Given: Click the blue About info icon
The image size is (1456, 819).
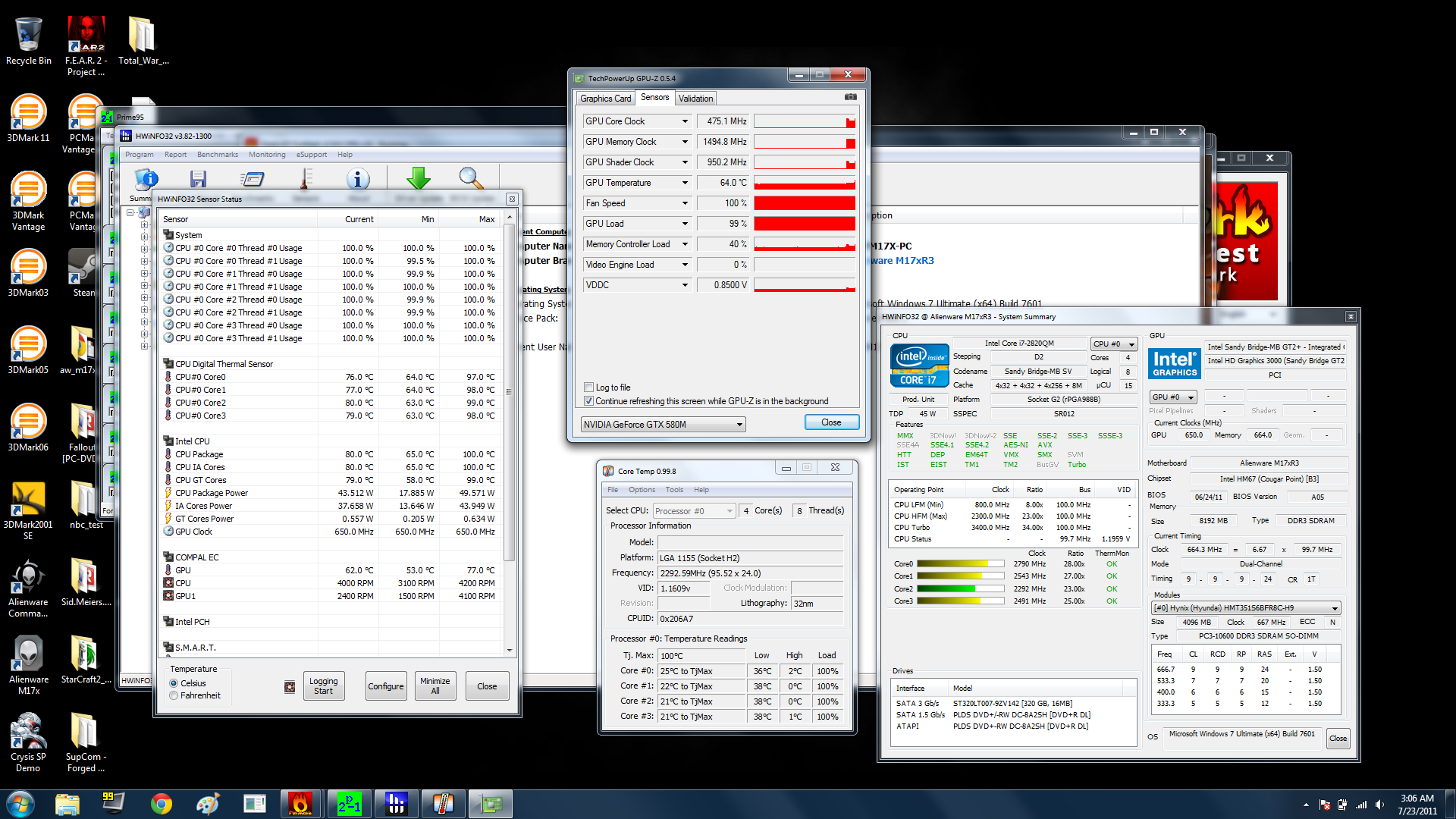Looking at the screenshot, I should pyautogui.click(x=358, y=180).
